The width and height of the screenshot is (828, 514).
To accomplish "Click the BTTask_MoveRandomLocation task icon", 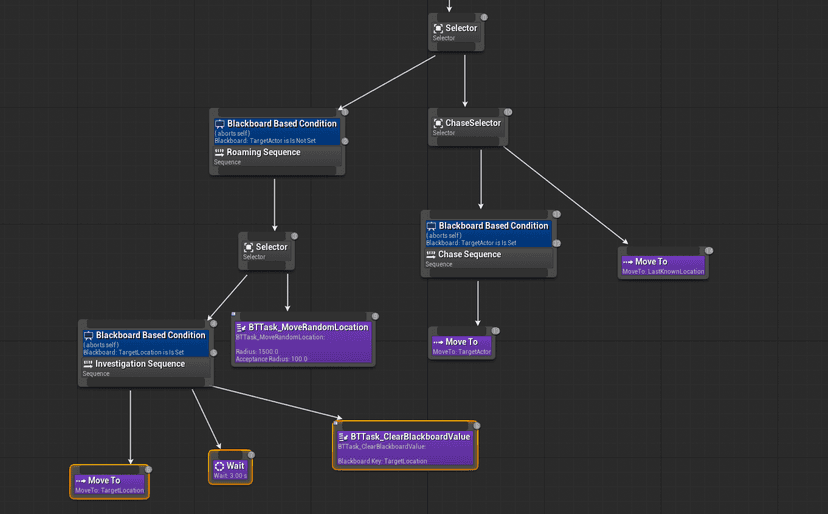I will [x=241, y=327].
